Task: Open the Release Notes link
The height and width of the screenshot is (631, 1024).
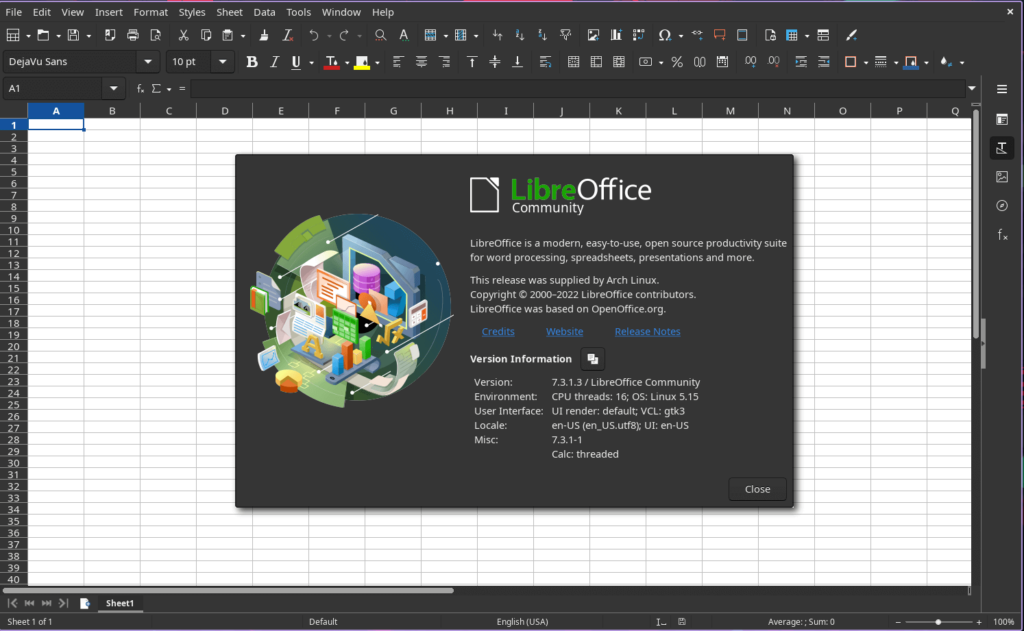Action: coord(647,331)
